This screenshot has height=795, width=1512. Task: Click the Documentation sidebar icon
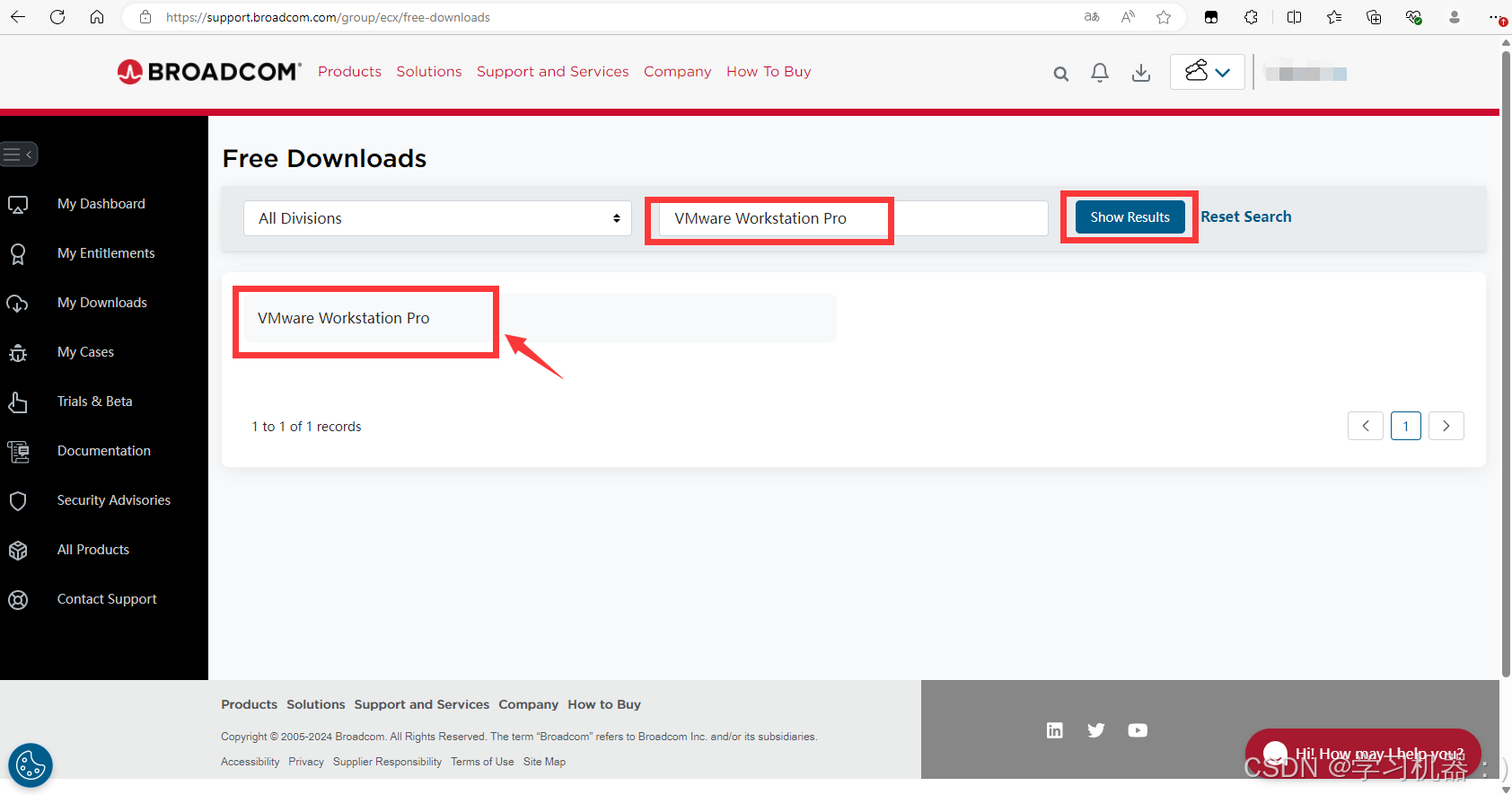[18, 452]
